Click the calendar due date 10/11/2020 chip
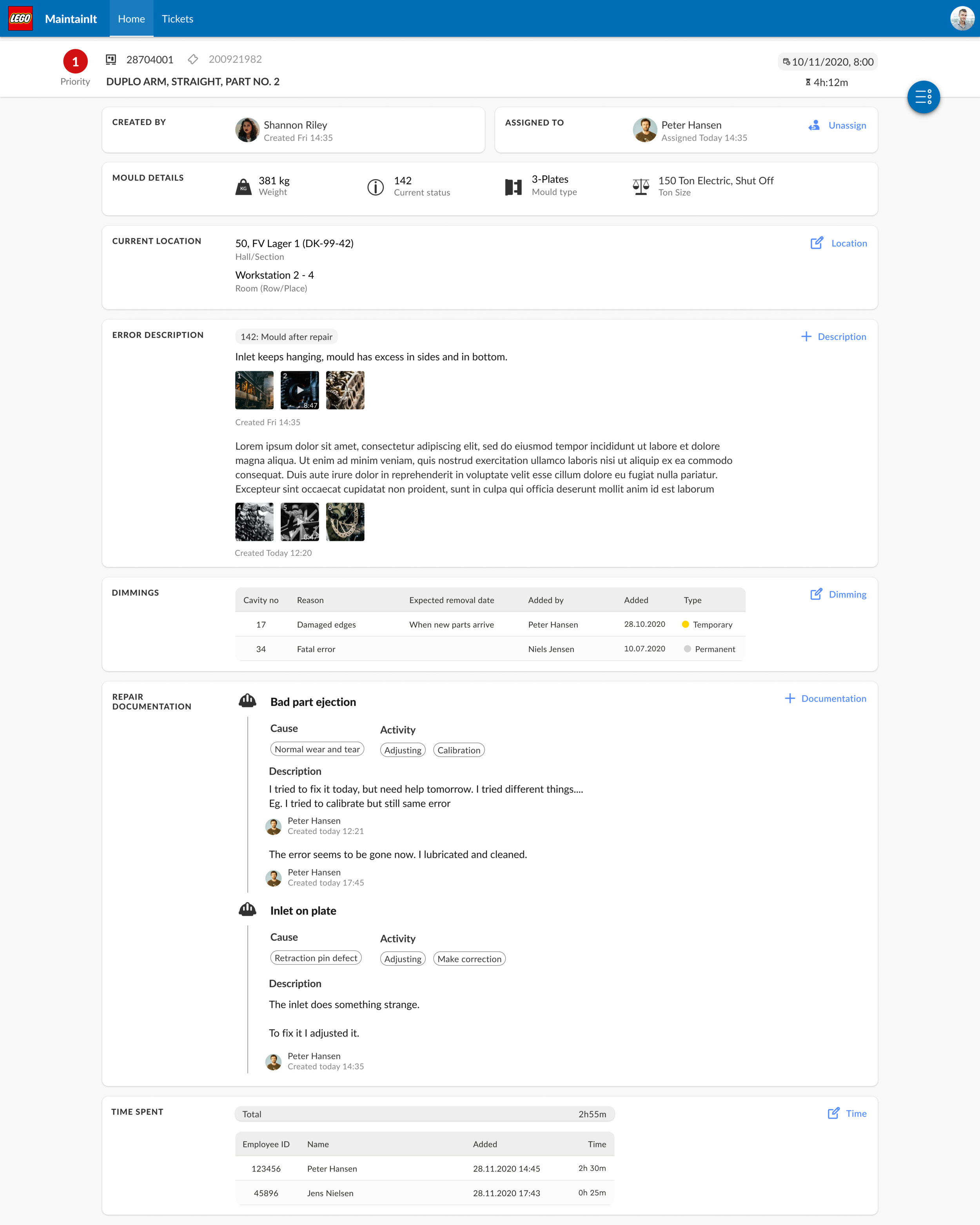 (827, 62)
